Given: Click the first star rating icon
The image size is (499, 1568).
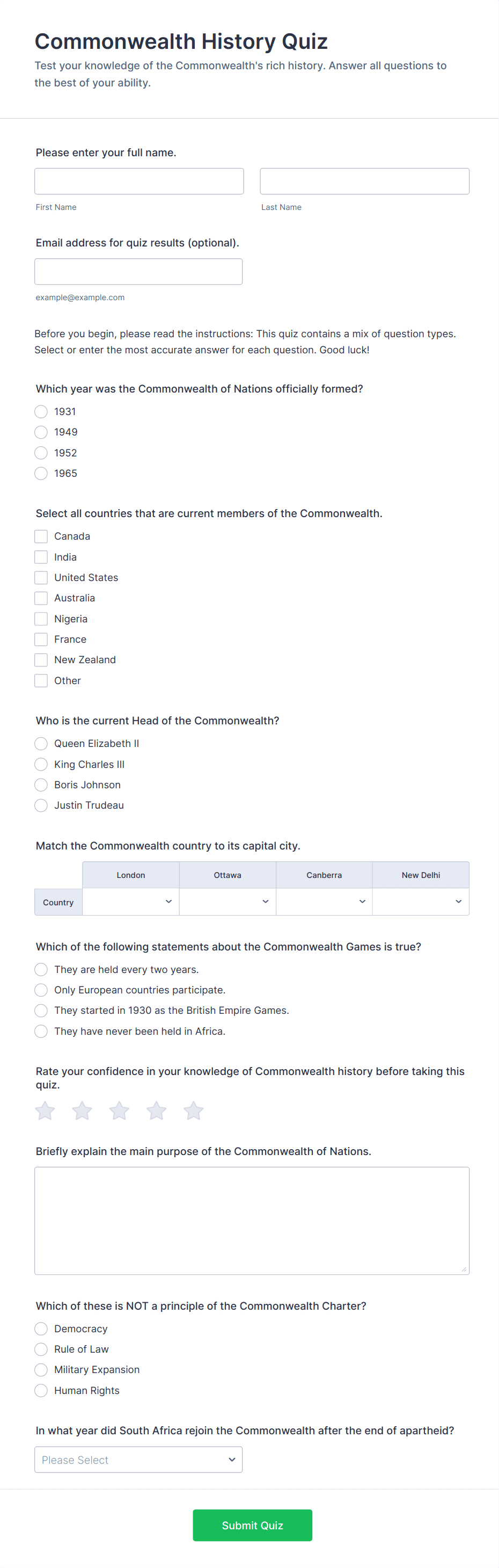Looking at the screenshot, I should point(45,1110).
